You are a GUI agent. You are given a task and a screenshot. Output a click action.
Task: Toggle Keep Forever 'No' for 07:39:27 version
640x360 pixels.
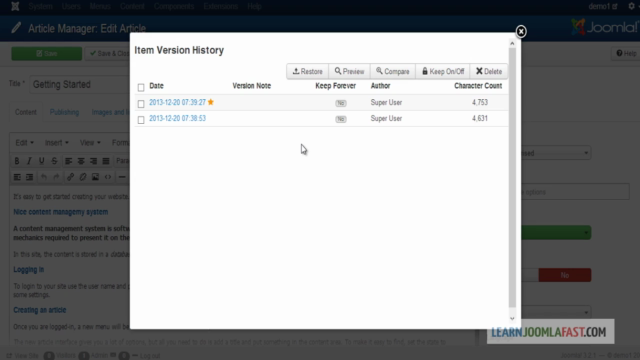coord(341,103)
